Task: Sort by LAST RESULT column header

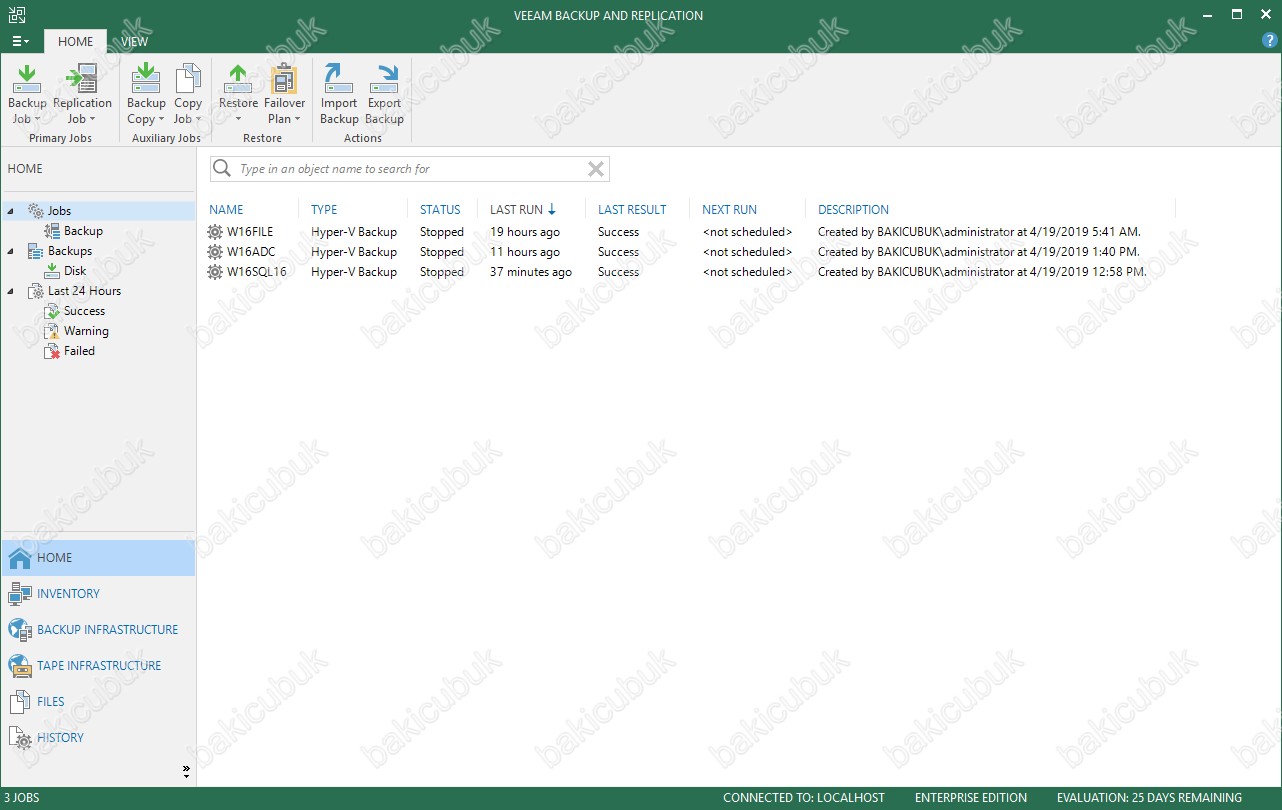Action: [632, 210]
